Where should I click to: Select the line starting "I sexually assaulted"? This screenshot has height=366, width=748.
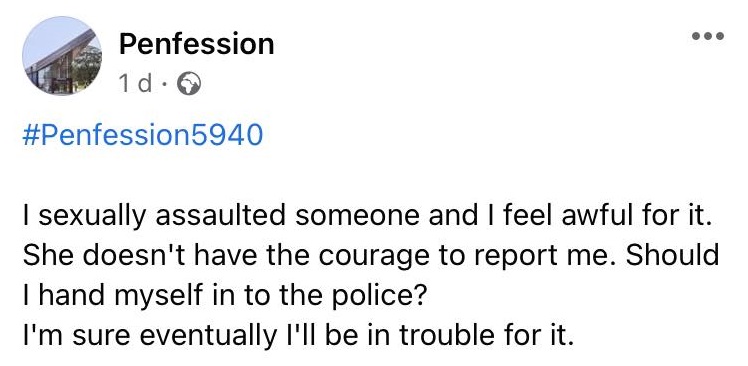364,217
